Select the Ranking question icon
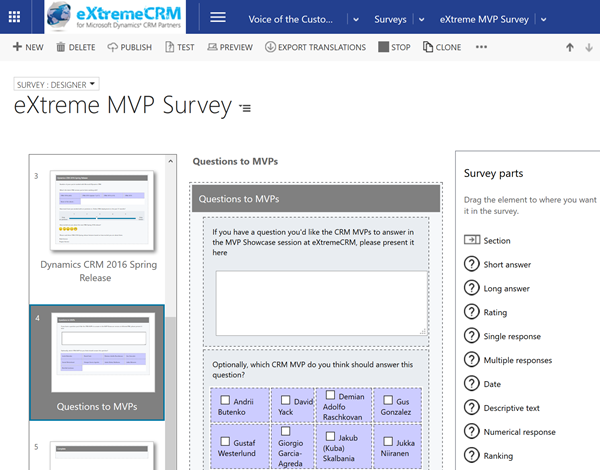The width and height of the screenshot is (600, 470). point(471,455)
